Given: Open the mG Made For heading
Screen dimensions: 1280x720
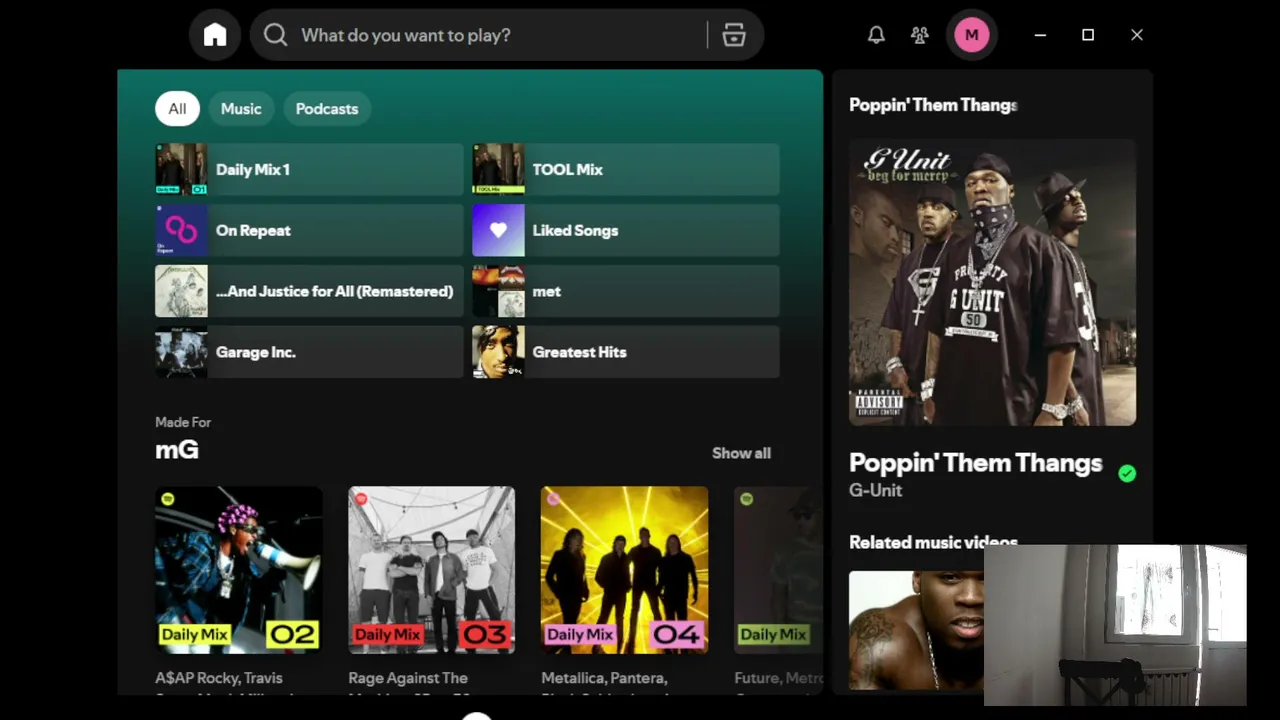Looking at the screenshot, I should point(177,450).
